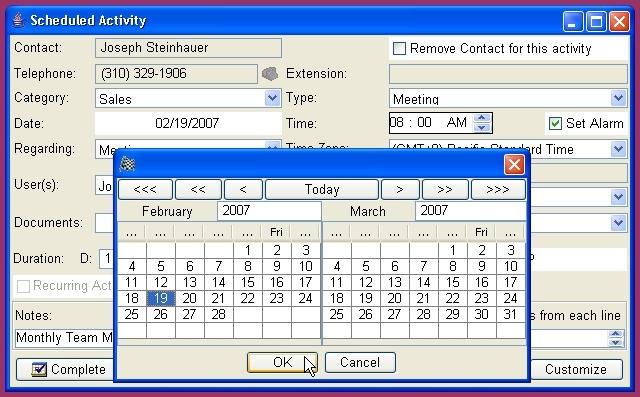Select March 19 in calendar

pos(366,298)
